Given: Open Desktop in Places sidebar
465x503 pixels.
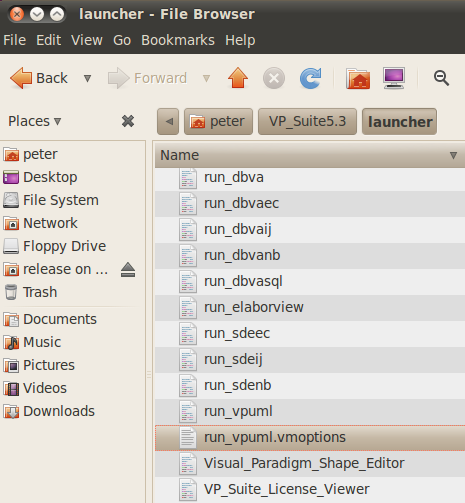Looking at the screenshot, I should point(73,177).
